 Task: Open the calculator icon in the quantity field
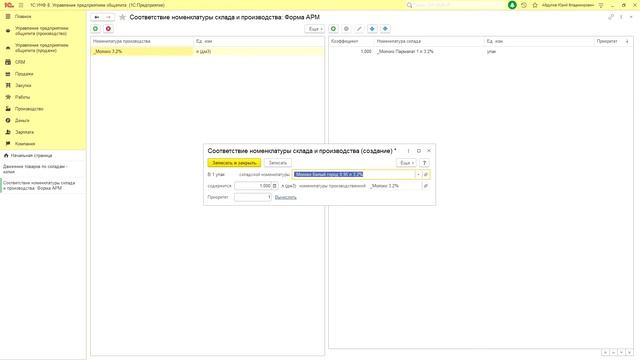(275, 186)
